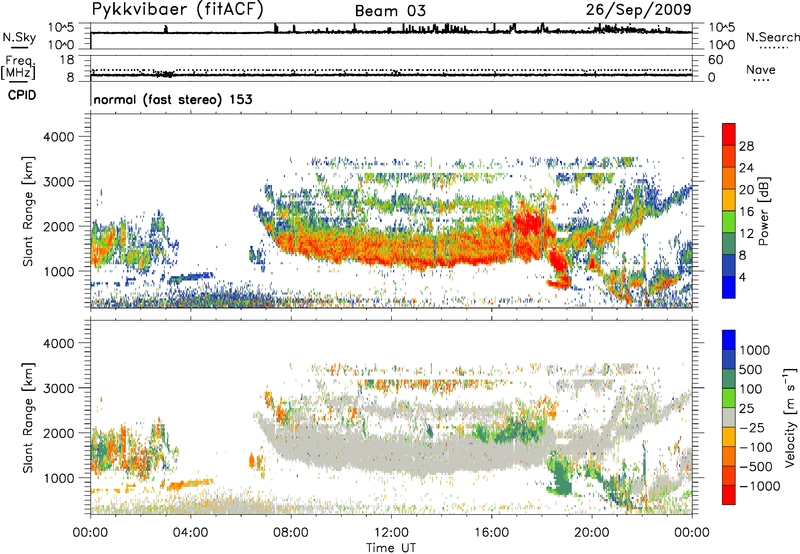Click the '08:00' time axis label
This screenshot has height=554, width=800.
click(291, 532)
